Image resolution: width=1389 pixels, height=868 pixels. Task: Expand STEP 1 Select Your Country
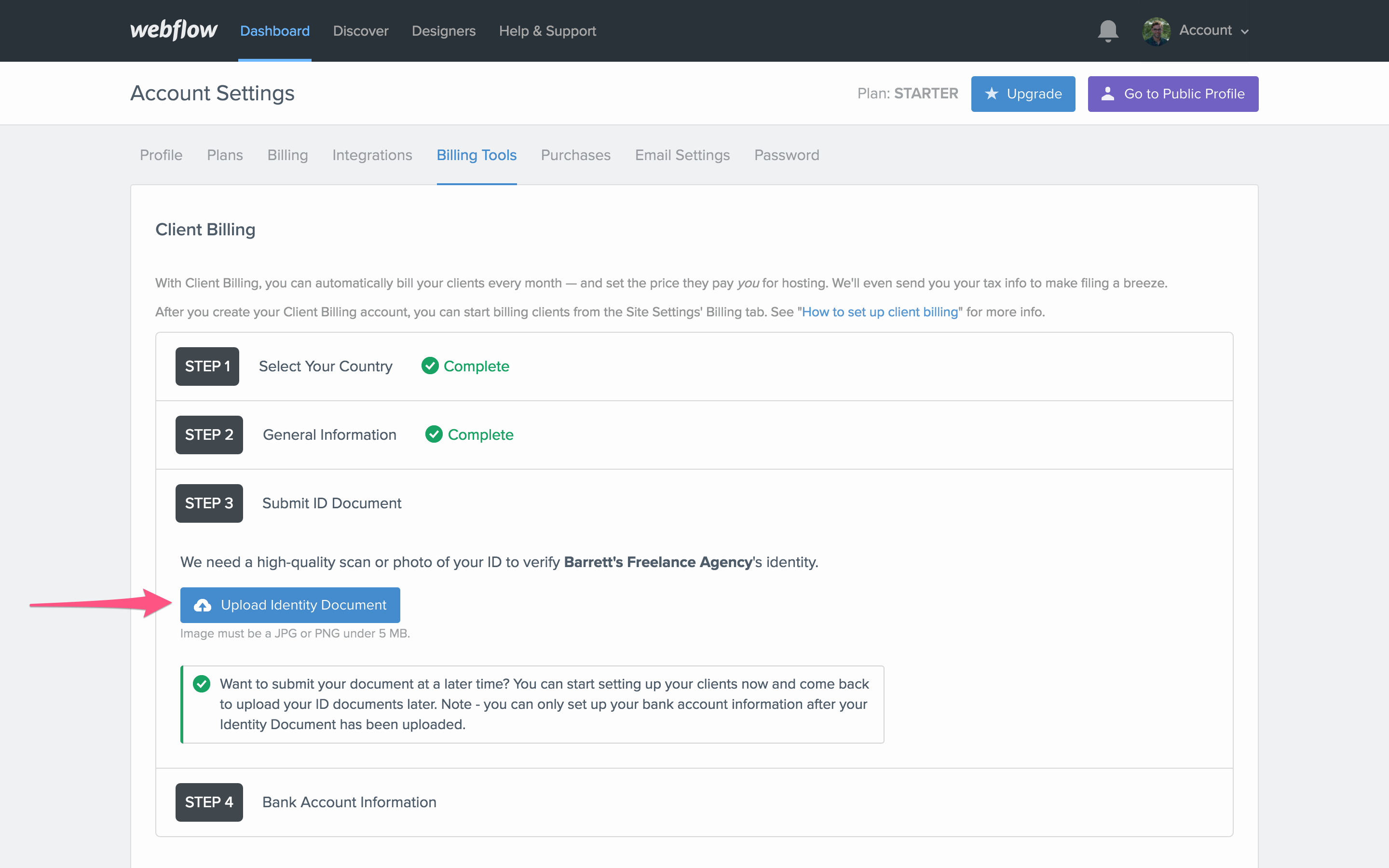coord(694,366)
